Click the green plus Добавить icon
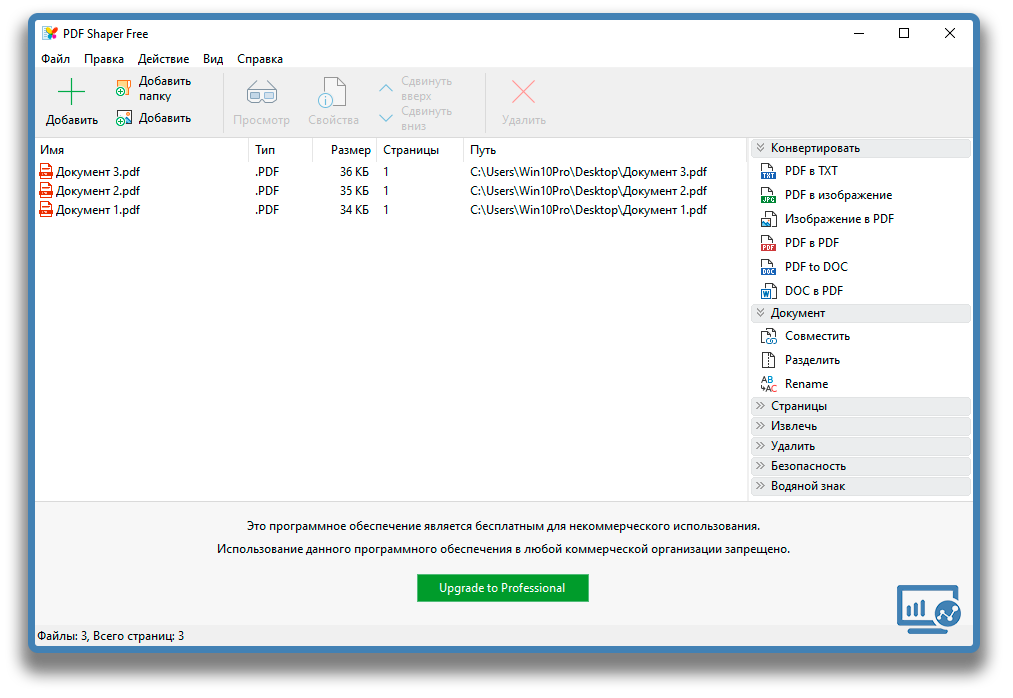 coord(71,92)
